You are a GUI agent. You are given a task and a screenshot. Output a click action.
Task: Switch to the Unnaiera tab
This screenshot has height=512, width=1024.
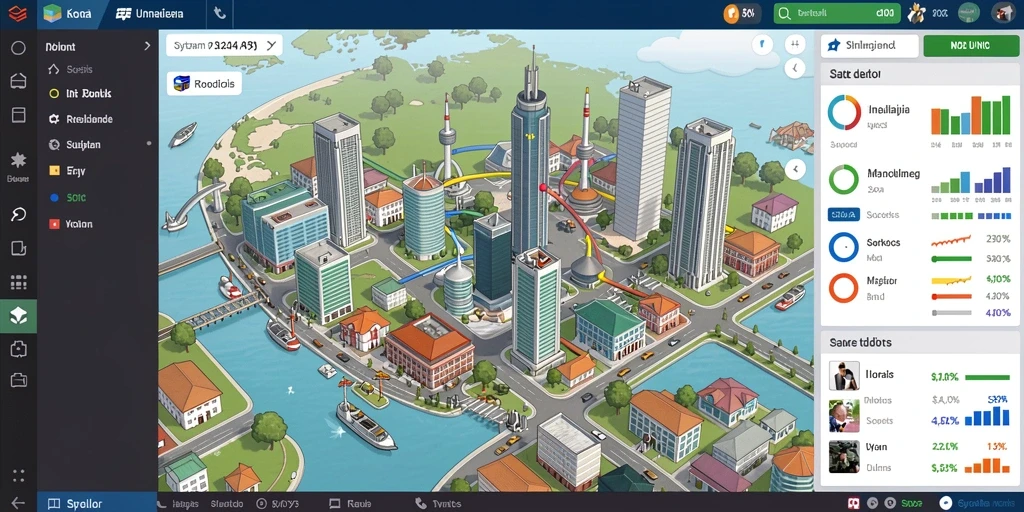[x=150, y=14]
